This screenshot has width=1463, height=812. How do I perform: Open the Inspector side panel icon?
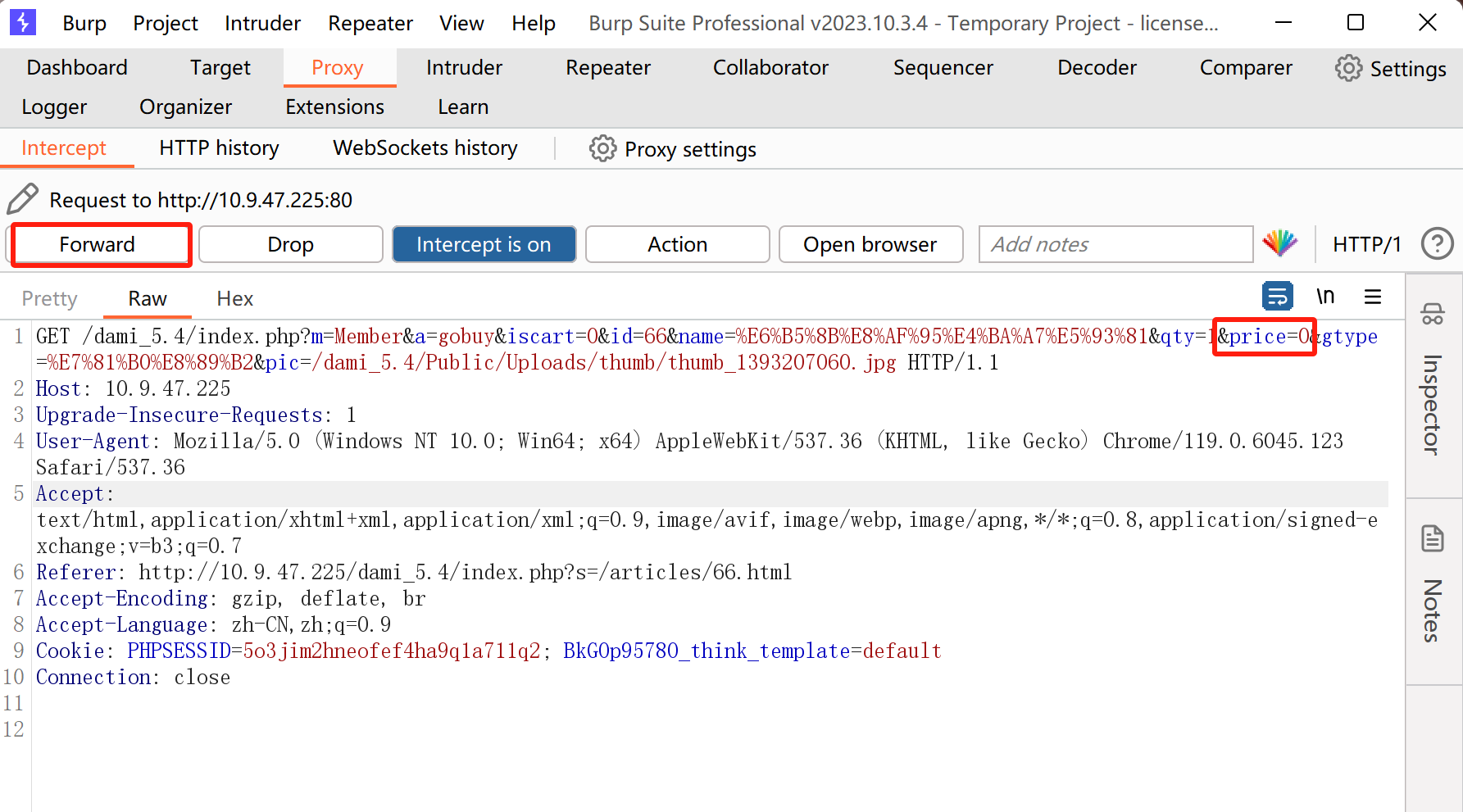coord(1433,313)
